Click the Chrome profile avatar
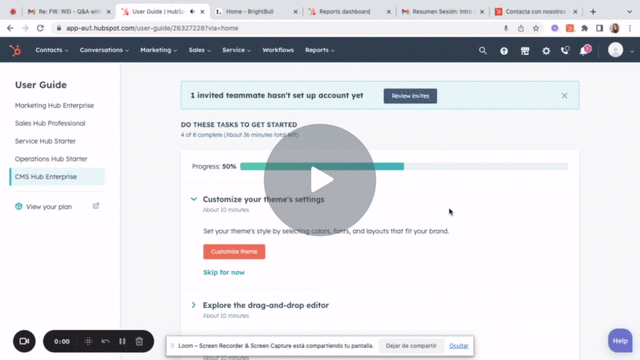This screenshot has height=360, width=640. [615, 28]
